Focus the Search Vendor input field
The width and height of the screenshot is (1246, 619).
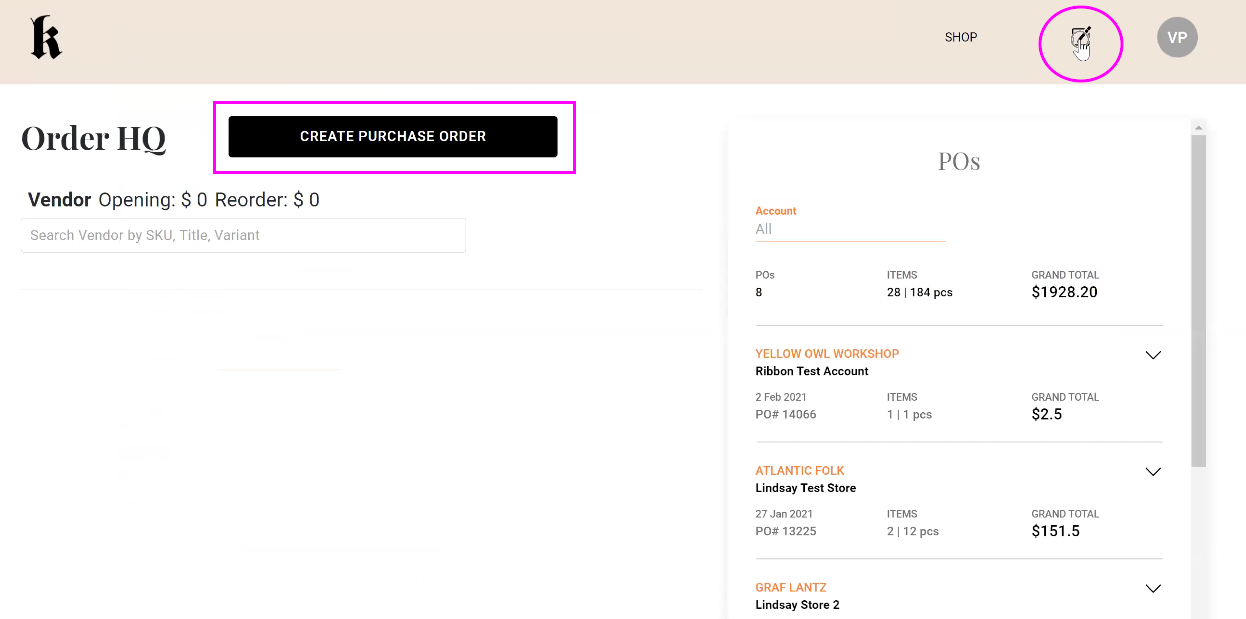(243, 235)
